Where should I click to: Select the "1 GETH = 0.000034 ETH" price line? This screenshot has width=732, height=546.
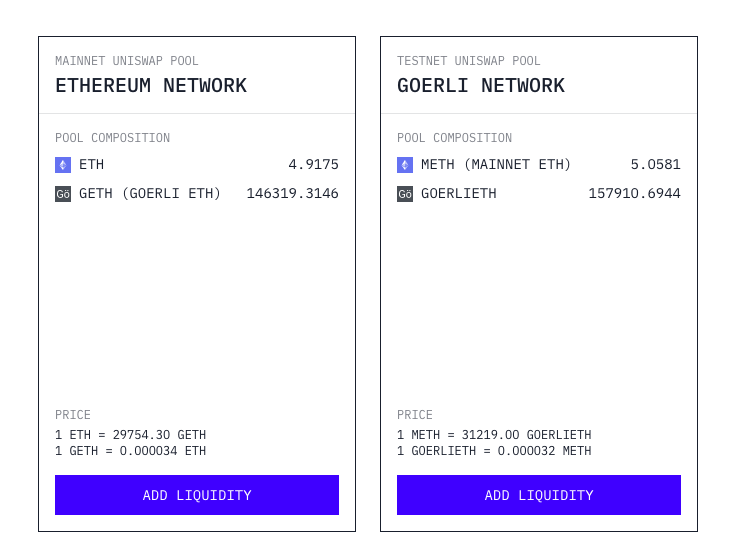130,451
